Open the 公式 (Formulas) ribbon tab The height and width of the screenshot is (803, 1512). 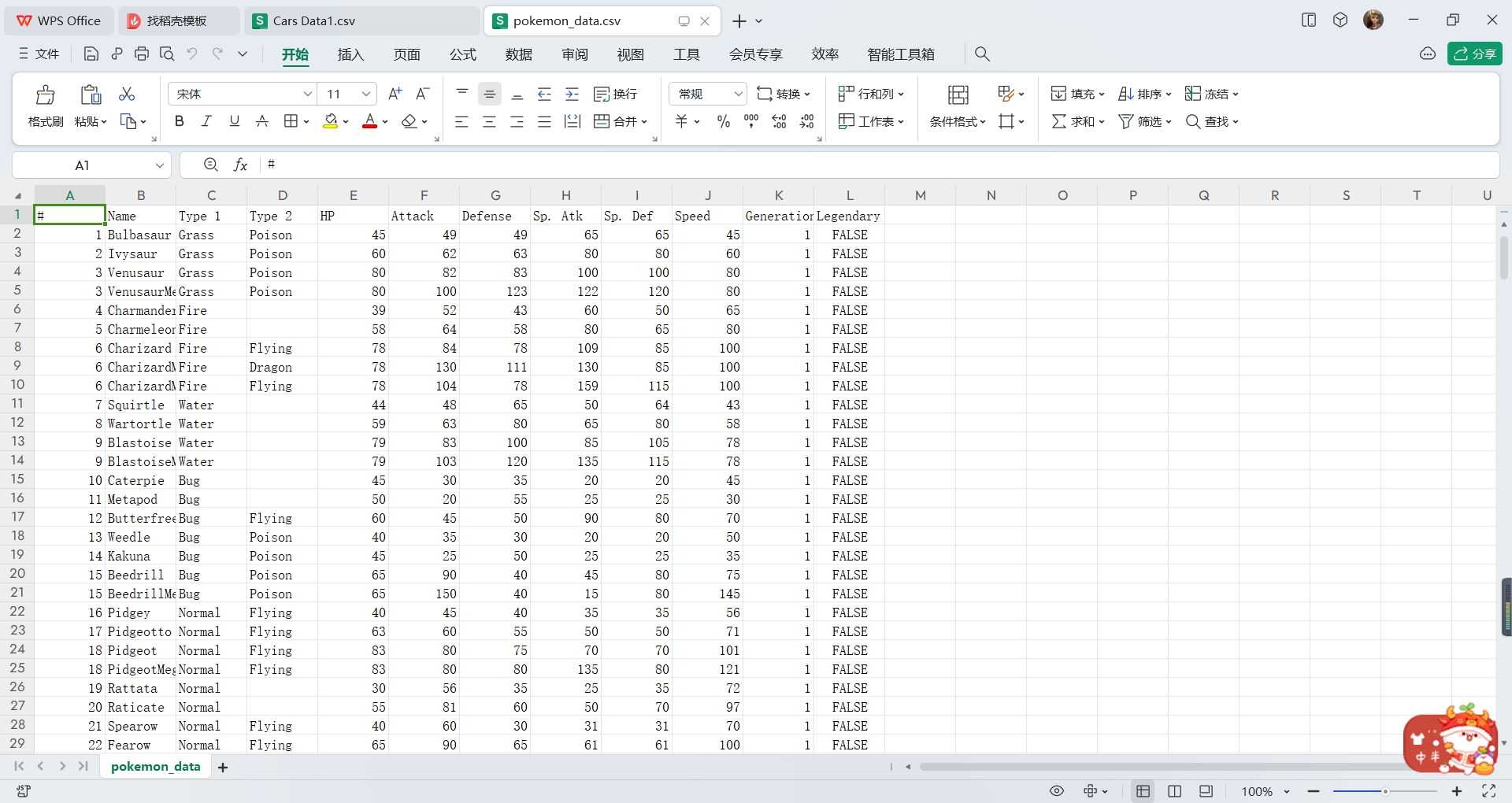point(463,54)
